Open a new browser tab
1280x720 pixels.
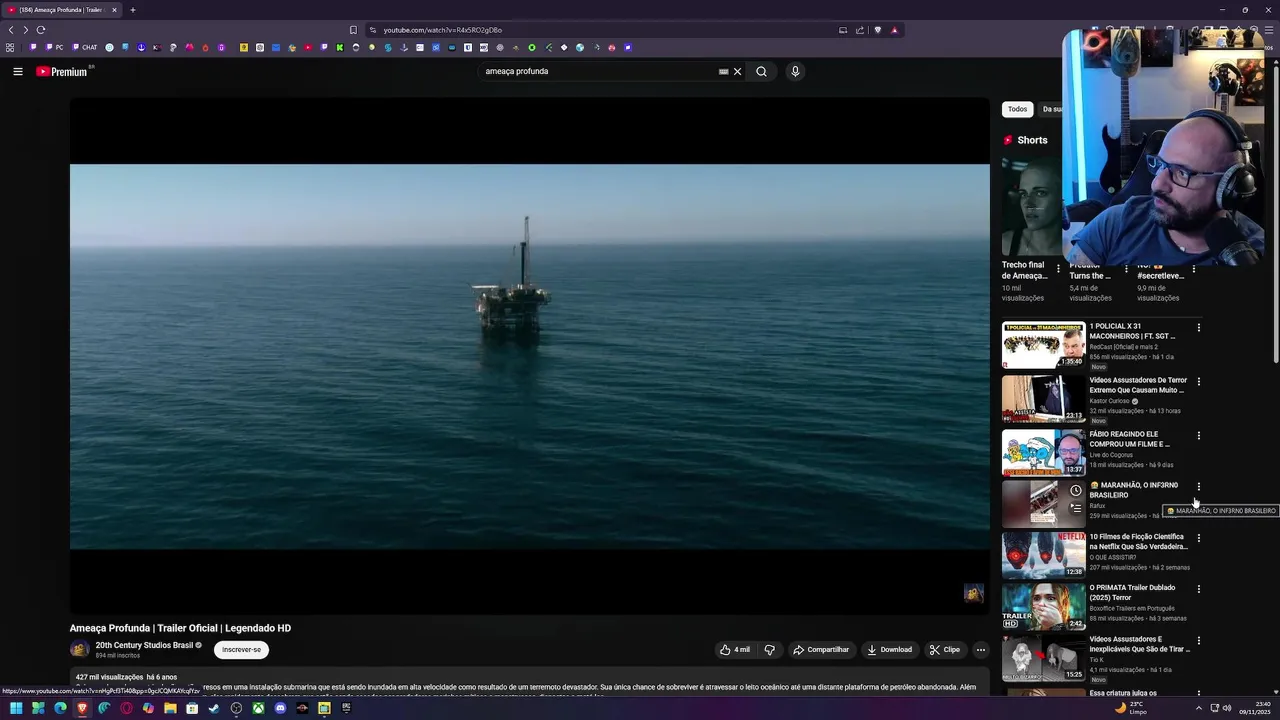click(132, 10)
